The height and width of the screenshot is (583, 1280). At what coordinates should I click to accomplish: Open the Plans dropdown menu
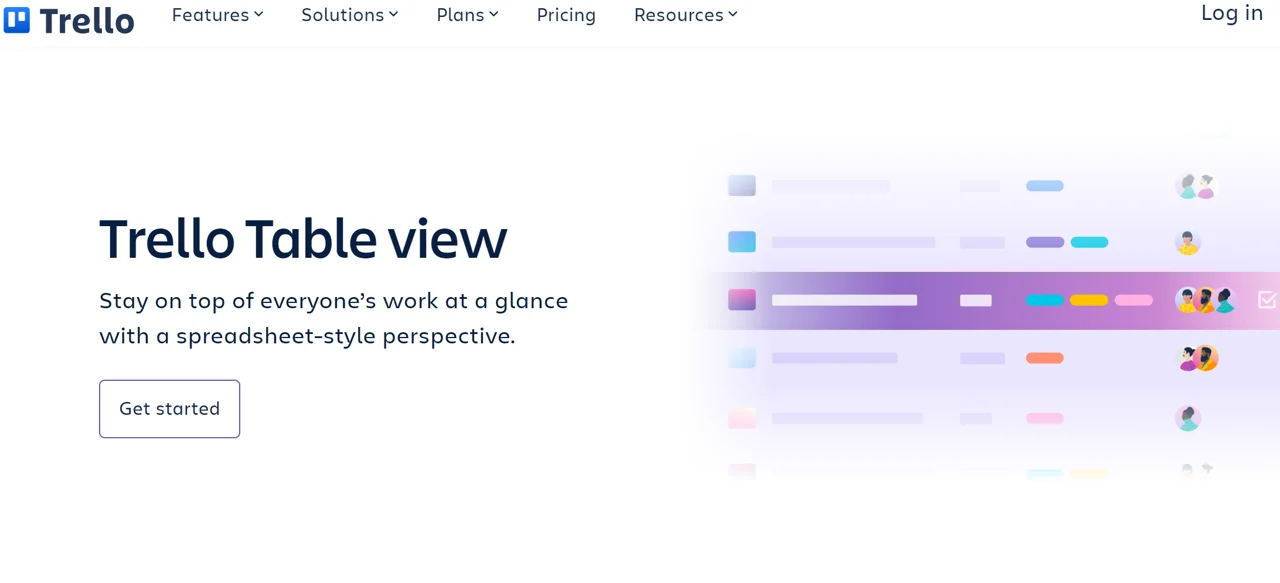click(467, 15)
